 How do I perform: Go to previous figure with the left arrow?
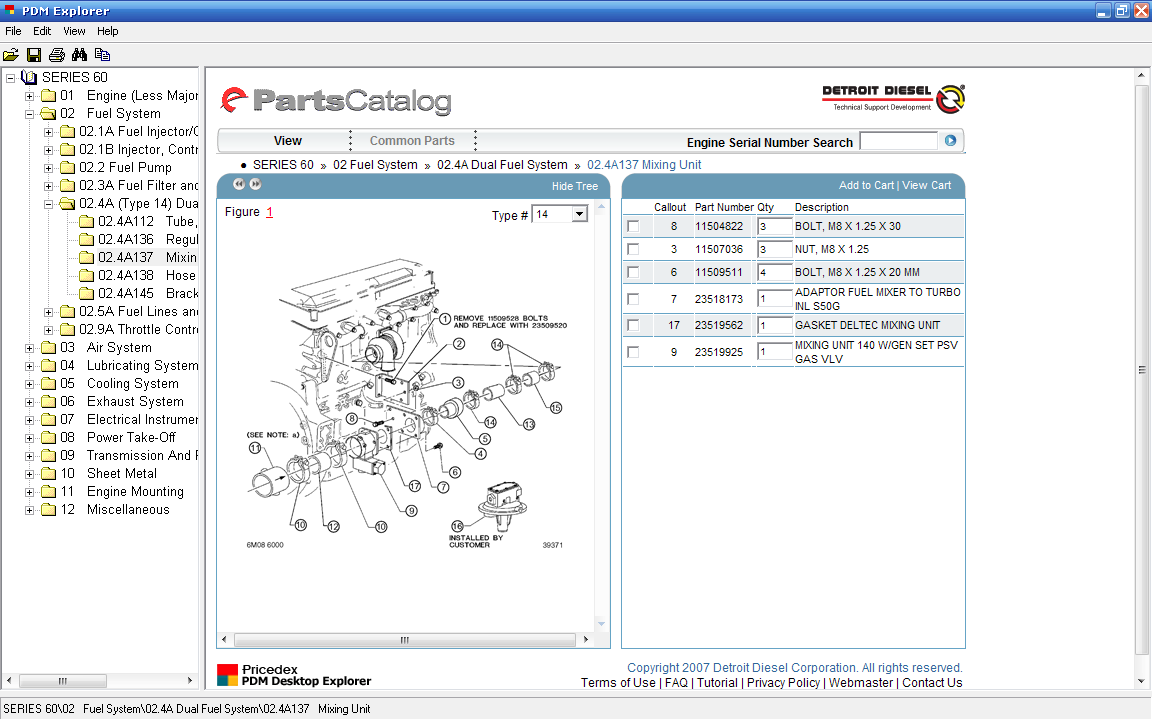(x=239, y=184)
